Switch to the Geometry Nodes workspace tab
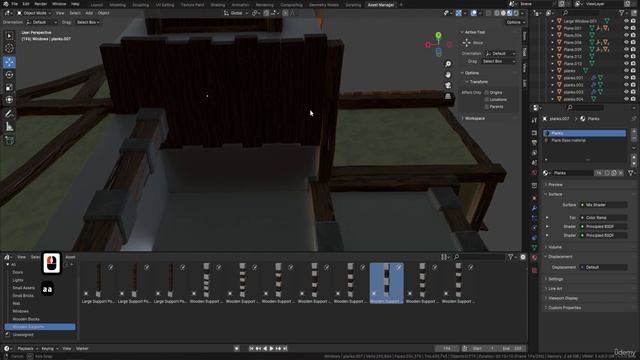The height and width of the screenshot is (360, 640). click(x=324, y=5)
